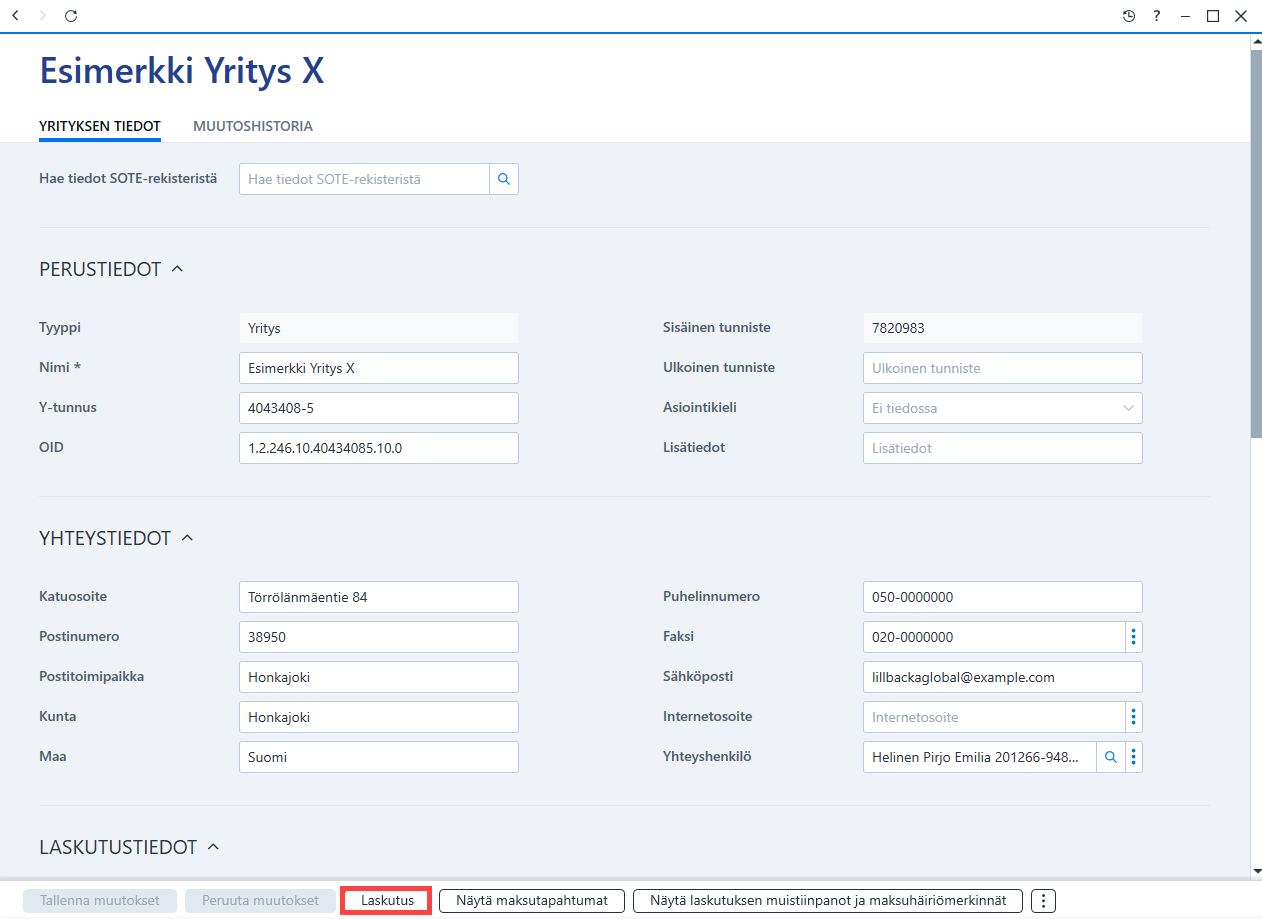Select the YRITYKSEN TIEDOT tab
Screen dimensions: 1262x919
pyautogui.click(x=100, y=126)
